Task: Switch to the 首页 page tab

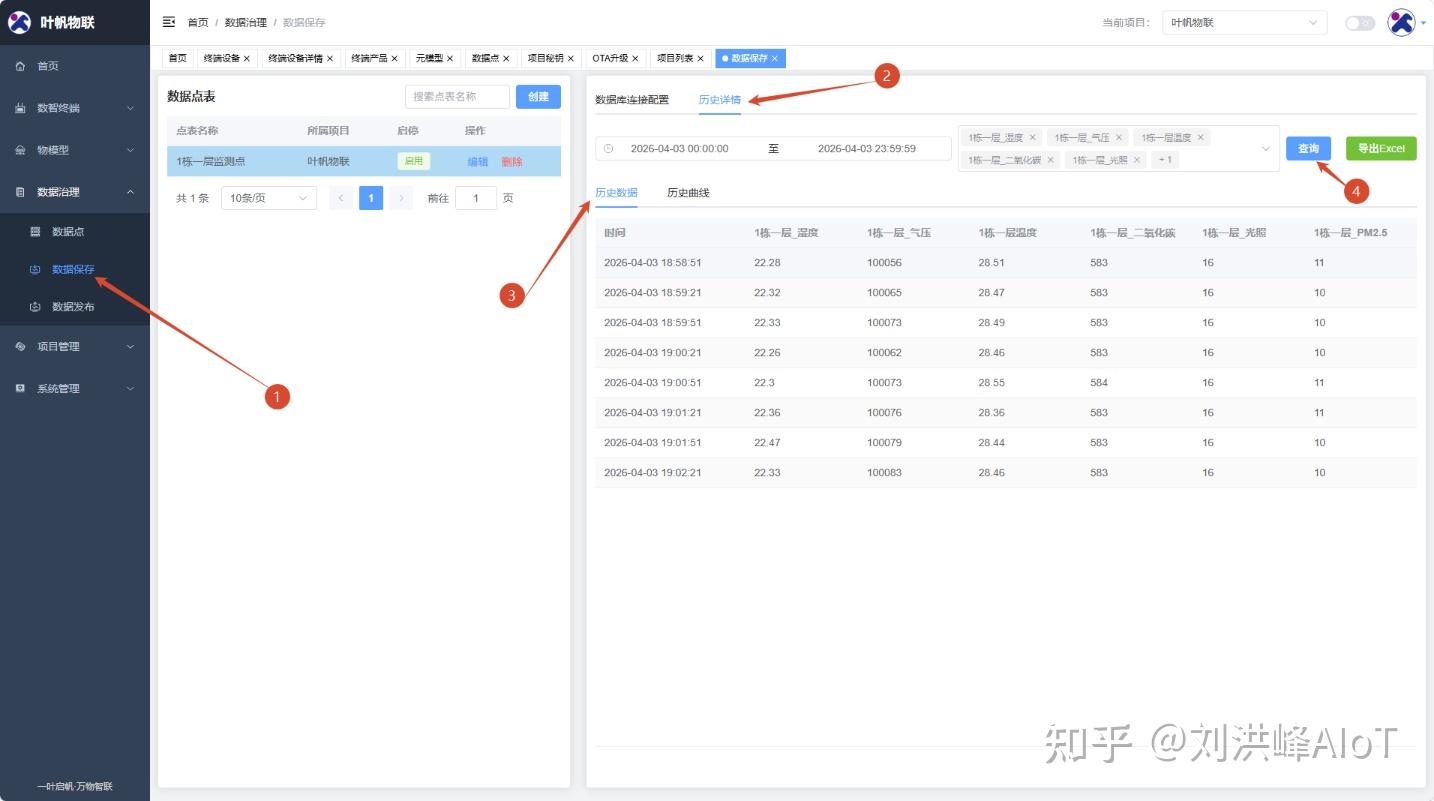Action: 178,59
